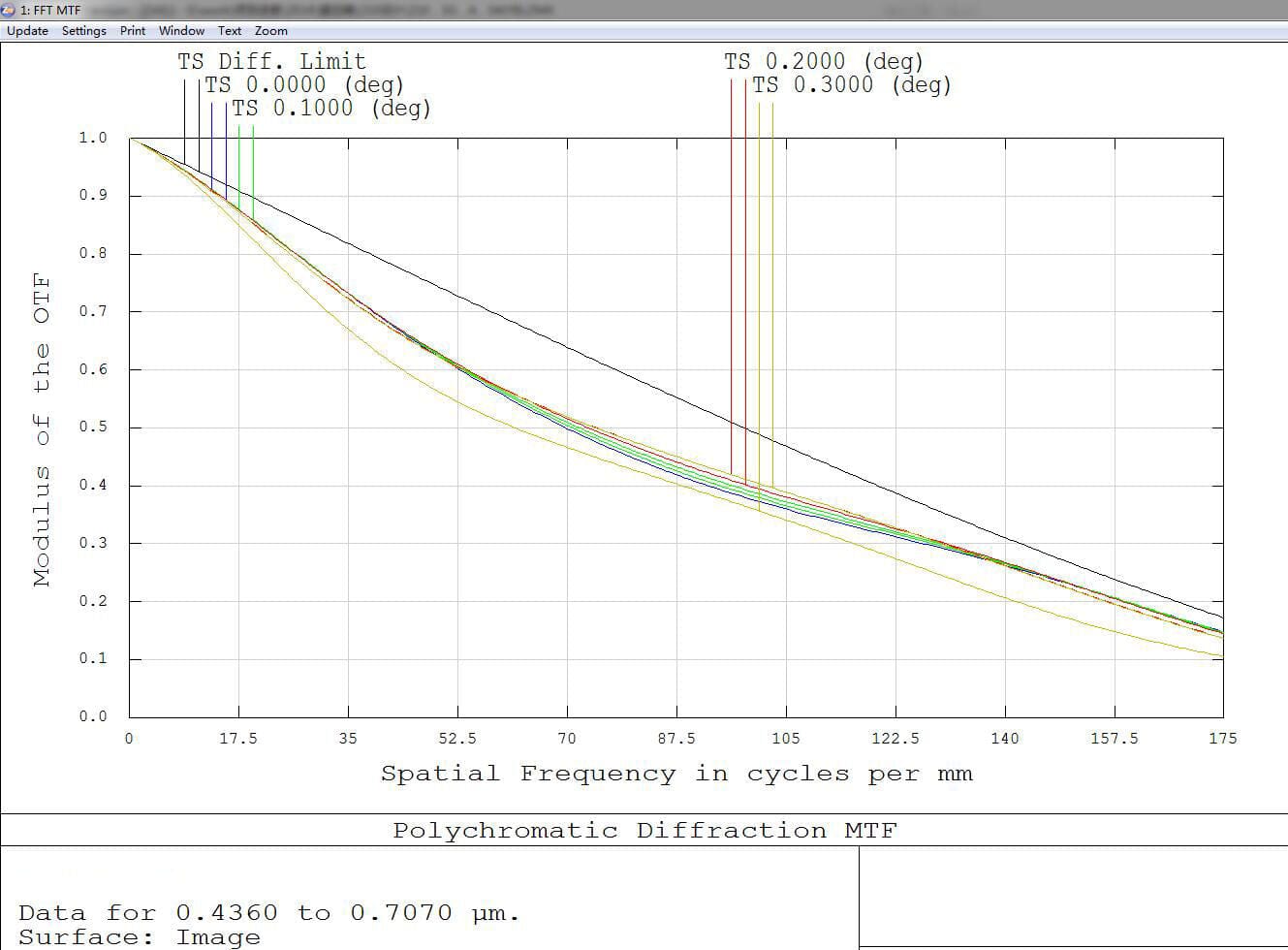Viewport: 1288px width, 950px height.
Task: Click the 0.5 tick label on y-axis
Action: [93, 427]
